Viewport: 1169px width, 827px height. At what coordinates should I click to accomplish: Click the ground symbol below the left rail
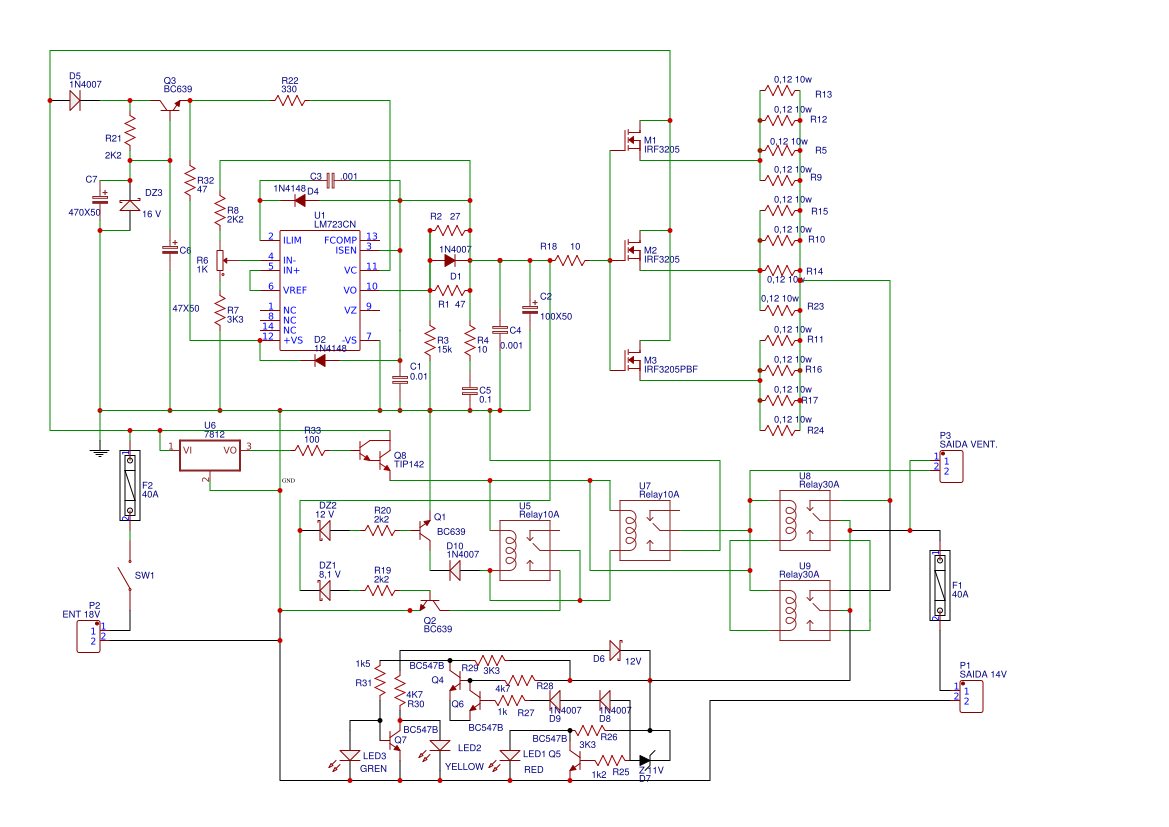100,452
